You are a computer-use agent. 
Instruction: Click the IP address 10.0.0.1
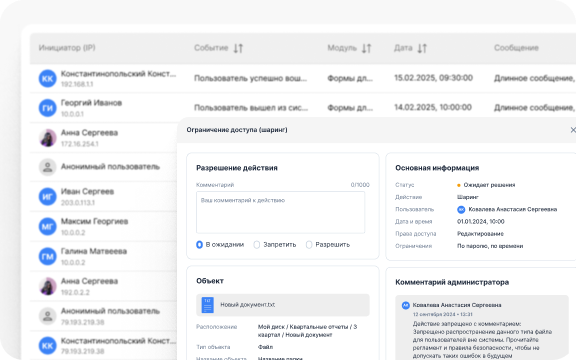72,114
